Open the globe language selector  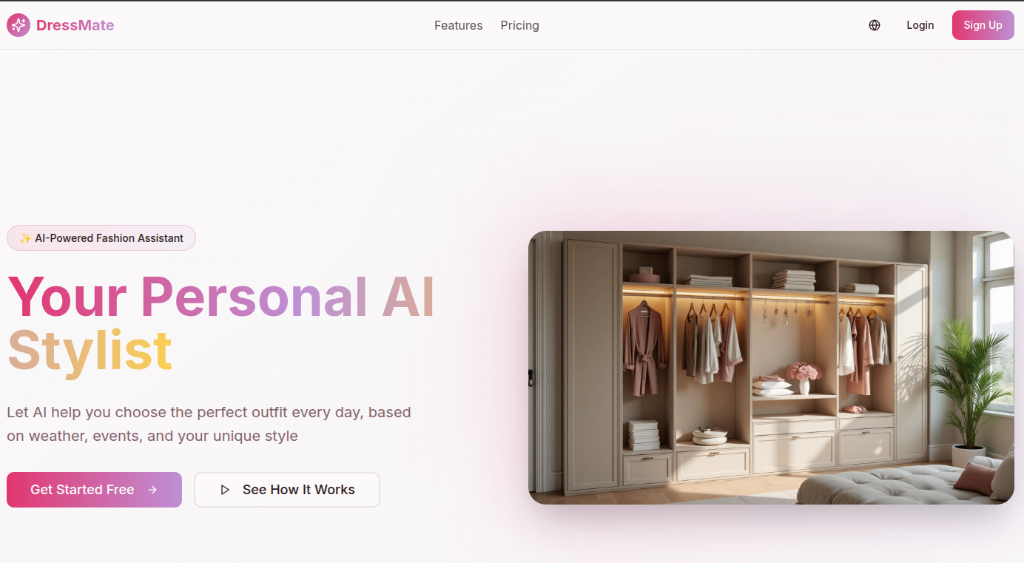(874, 25)
